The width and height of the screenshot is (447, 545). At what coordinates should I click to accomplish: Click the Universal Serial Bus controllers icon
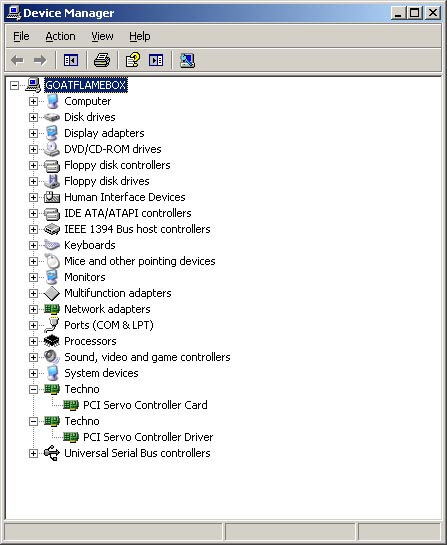coord(52,453)
